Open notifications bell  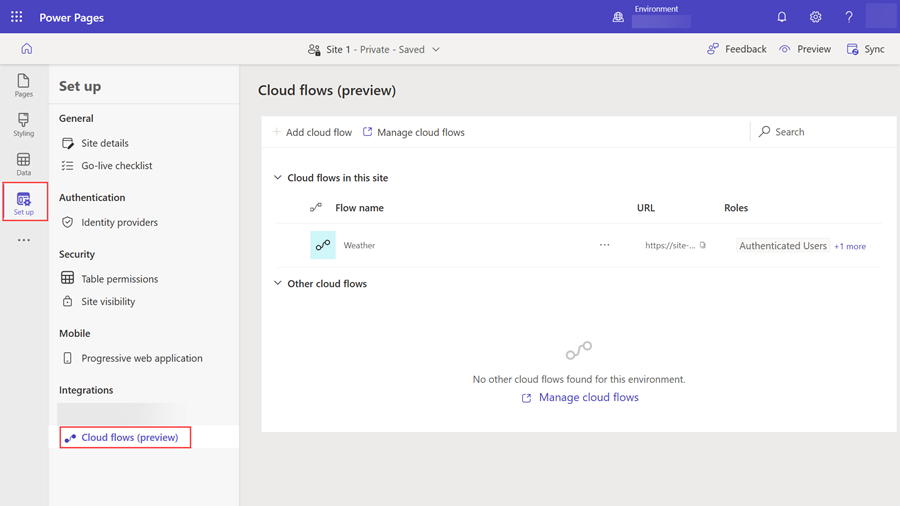(782, 17)
